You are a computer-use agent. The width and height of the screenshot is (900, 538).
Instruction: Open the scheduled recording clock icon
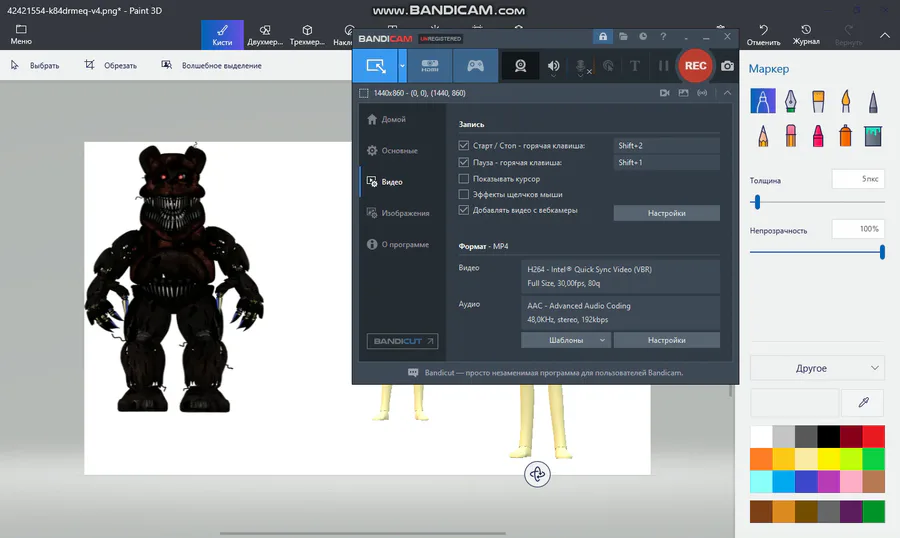pos(643,37)
